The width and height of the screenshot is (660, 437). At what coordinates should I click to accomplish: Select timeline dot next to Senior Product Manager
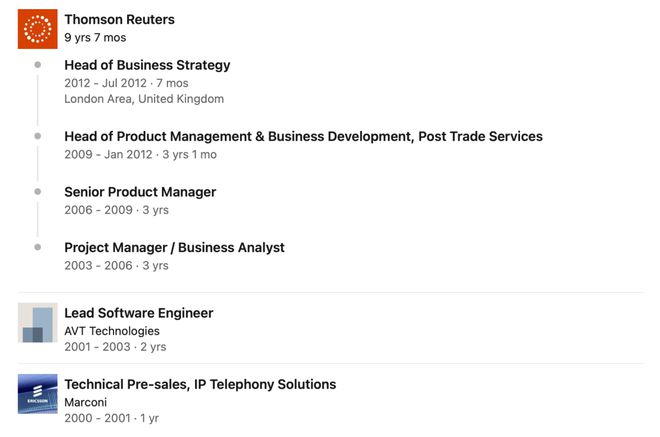click(x=38, y=191)
